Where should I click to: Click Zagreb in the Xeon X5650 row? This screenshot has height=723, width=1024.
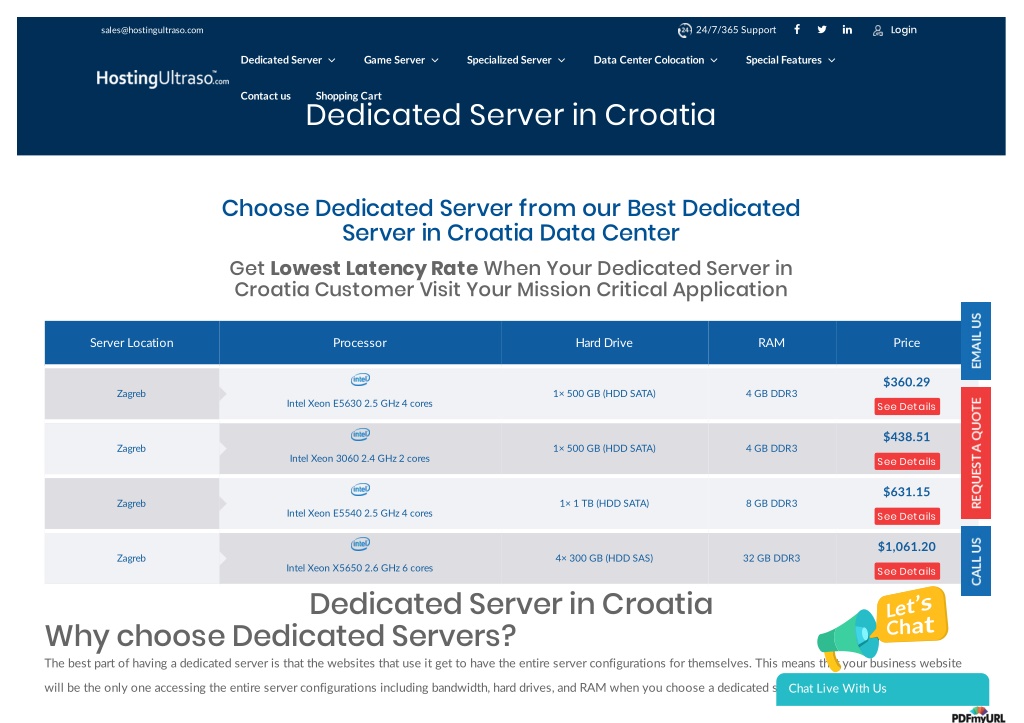(131, 558)
